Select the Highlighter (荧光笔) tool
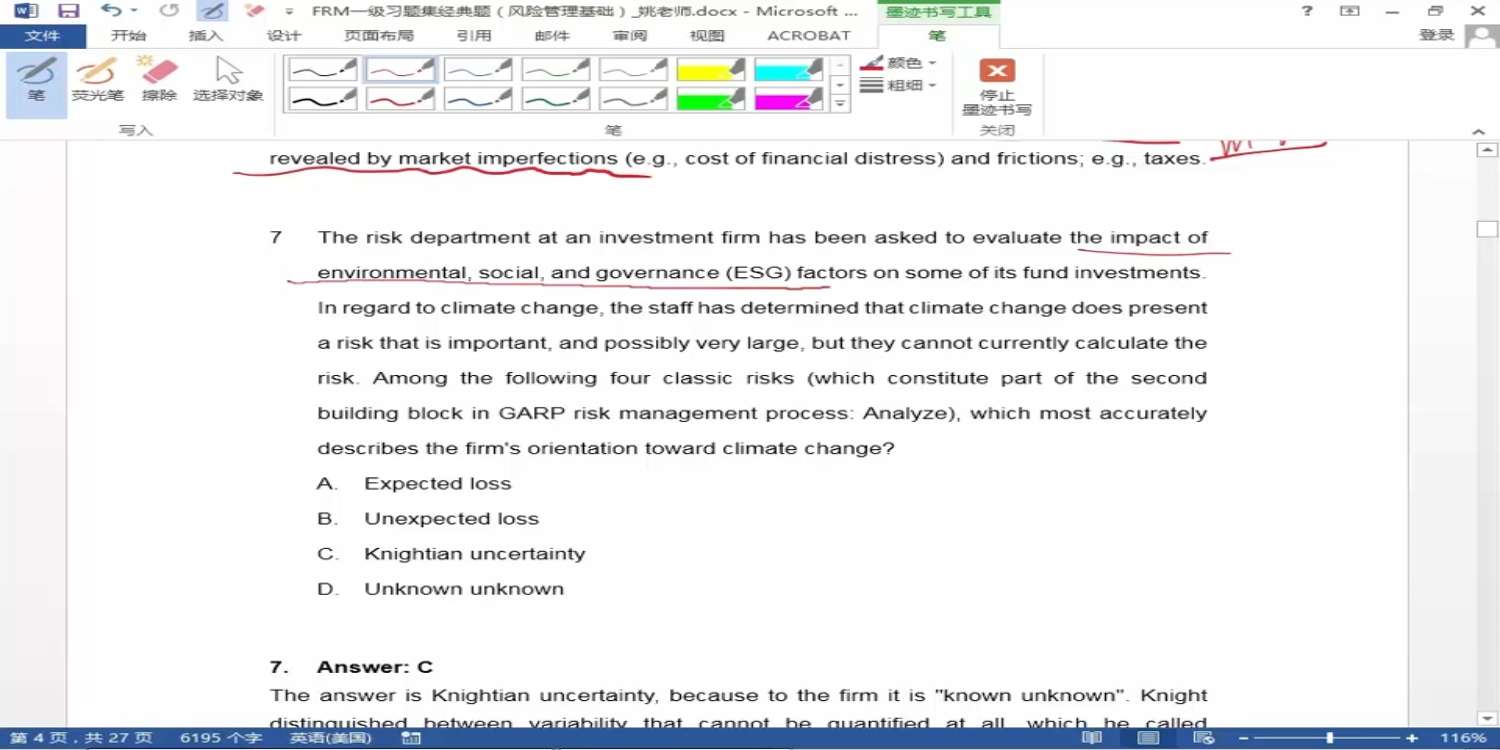This screenshot has width=1500, height=750. pos(97,80)
